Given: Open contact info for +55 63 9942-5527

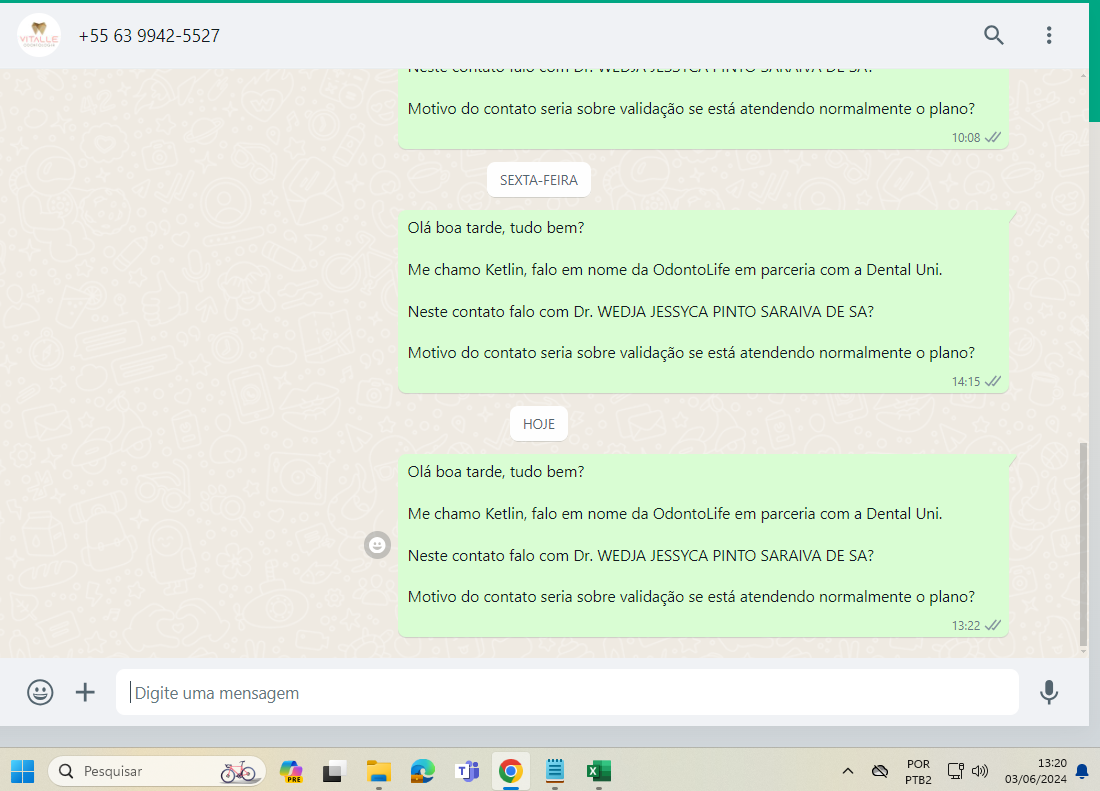Looking at the screenshot, I should [x=149, y=36].
